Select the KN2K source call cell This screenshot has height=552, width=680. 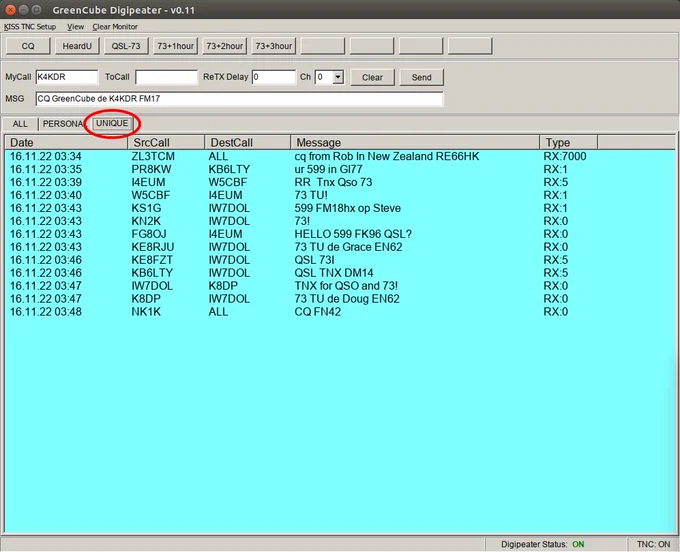[146, 221]
